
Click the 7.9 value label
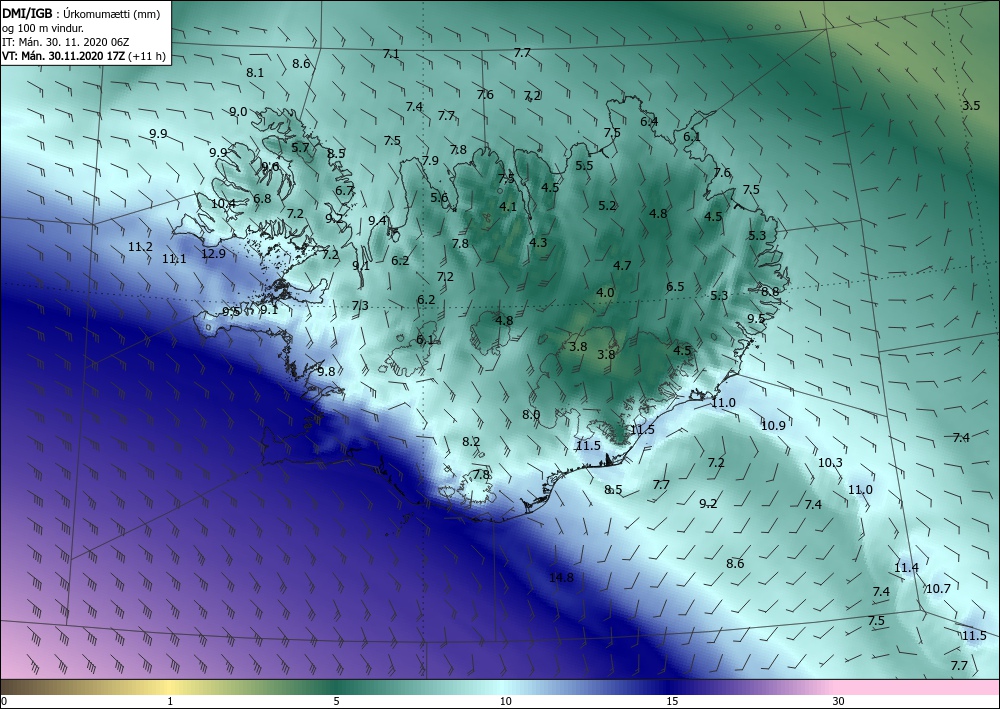tap(430, 160)
